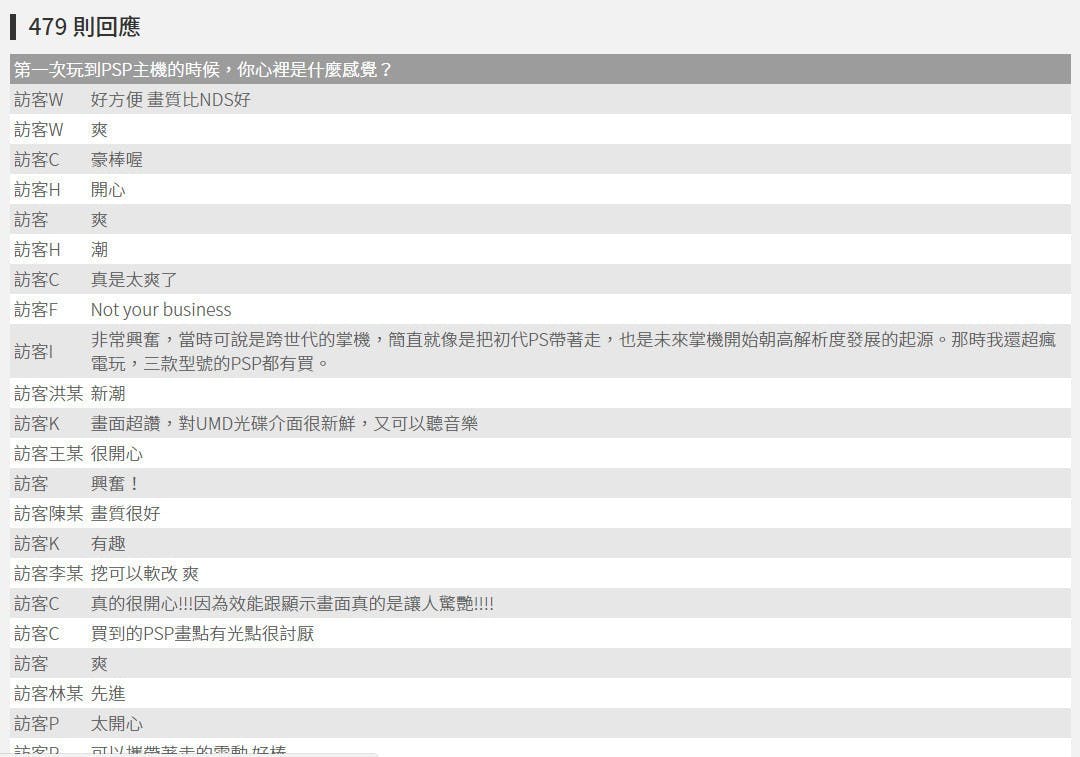Select 訪客C beside the "買到的PSP畫點有光點很討厭" comment
Viewport: 1080px width, 757px height.
coord(37,634)
